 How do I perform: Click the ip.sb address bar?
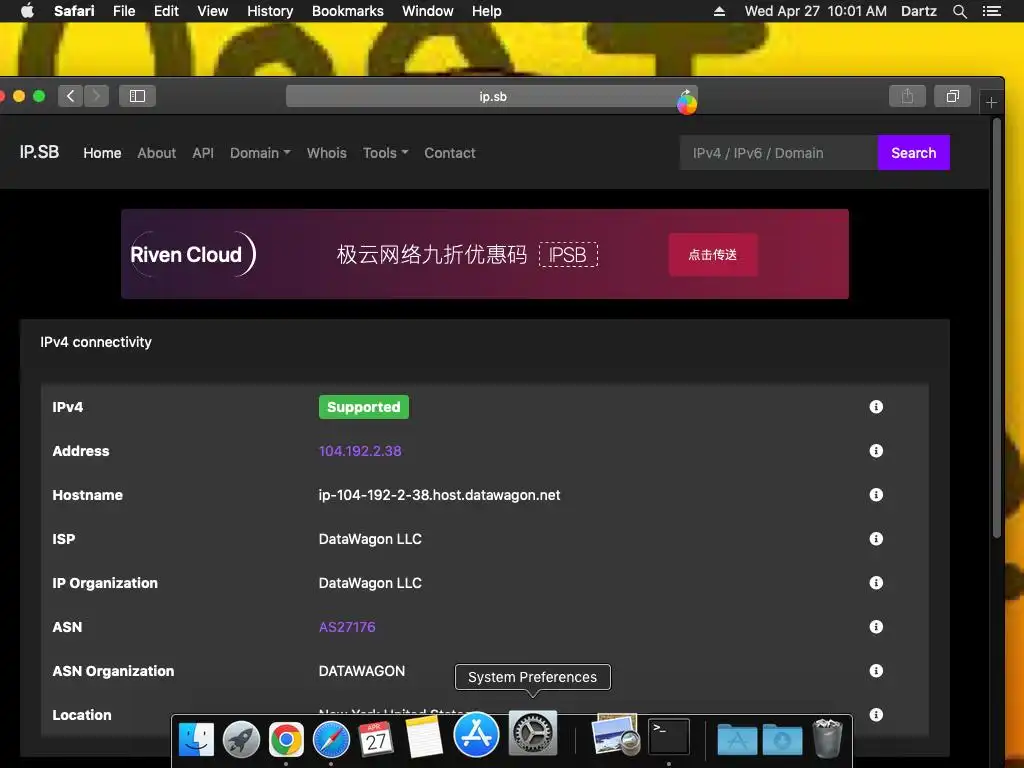[492, 96]
